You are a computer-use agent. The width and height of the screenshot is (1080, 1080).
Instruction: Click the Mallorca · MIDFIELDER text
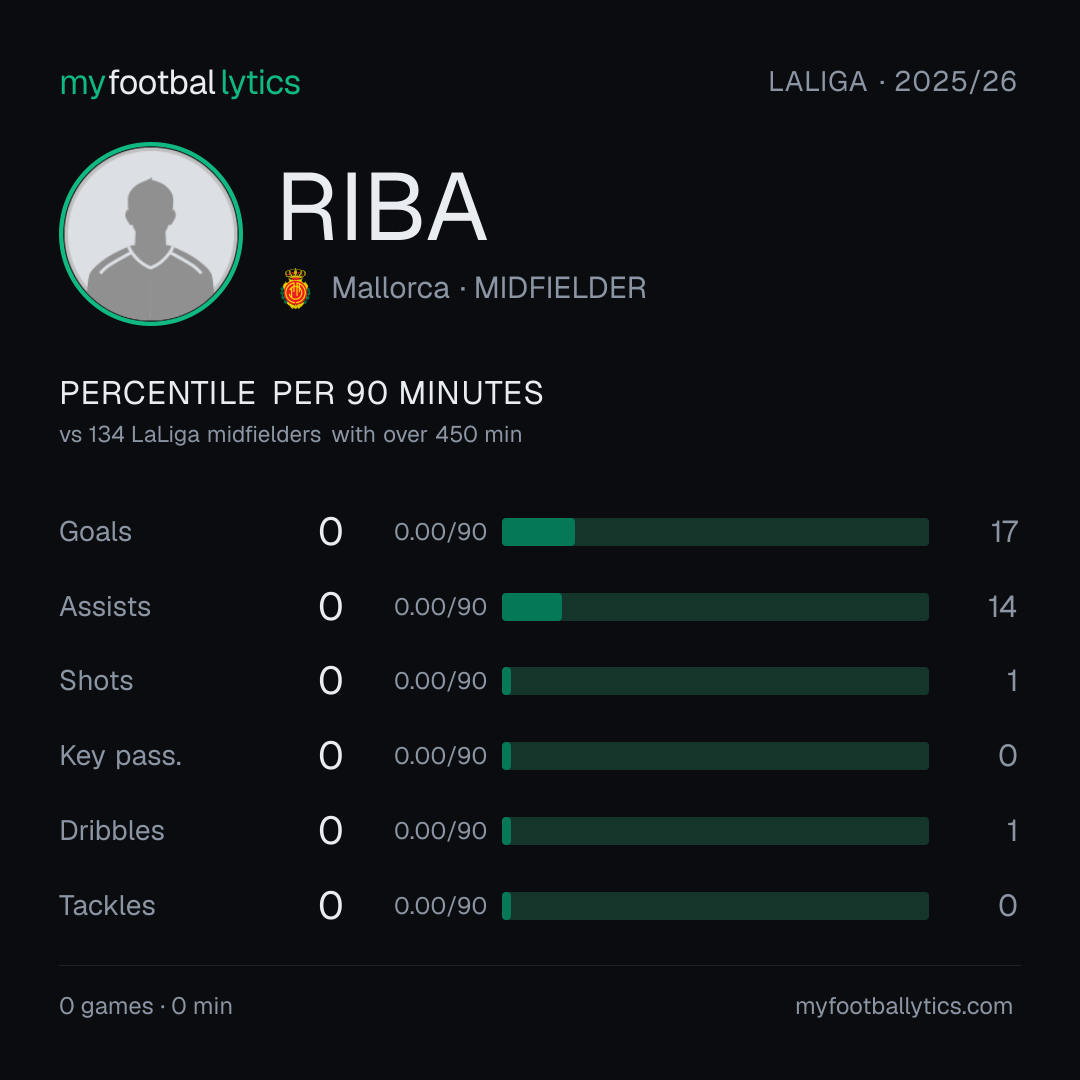(x=489, y=288)
